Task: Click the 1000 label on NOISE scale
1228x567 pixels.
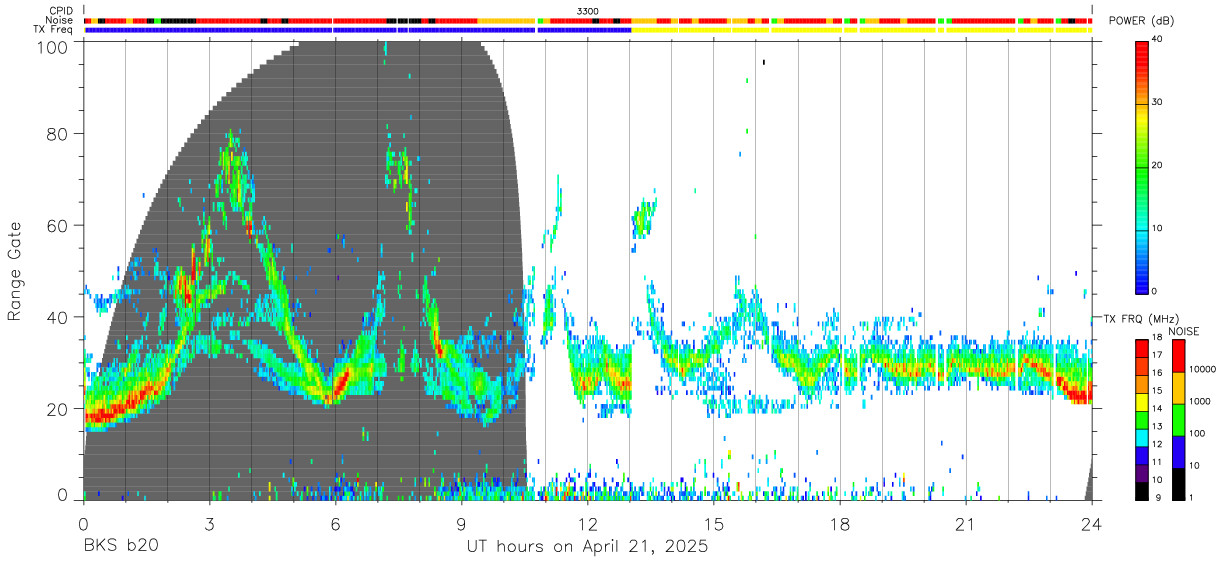Action: coord(1201,403)
